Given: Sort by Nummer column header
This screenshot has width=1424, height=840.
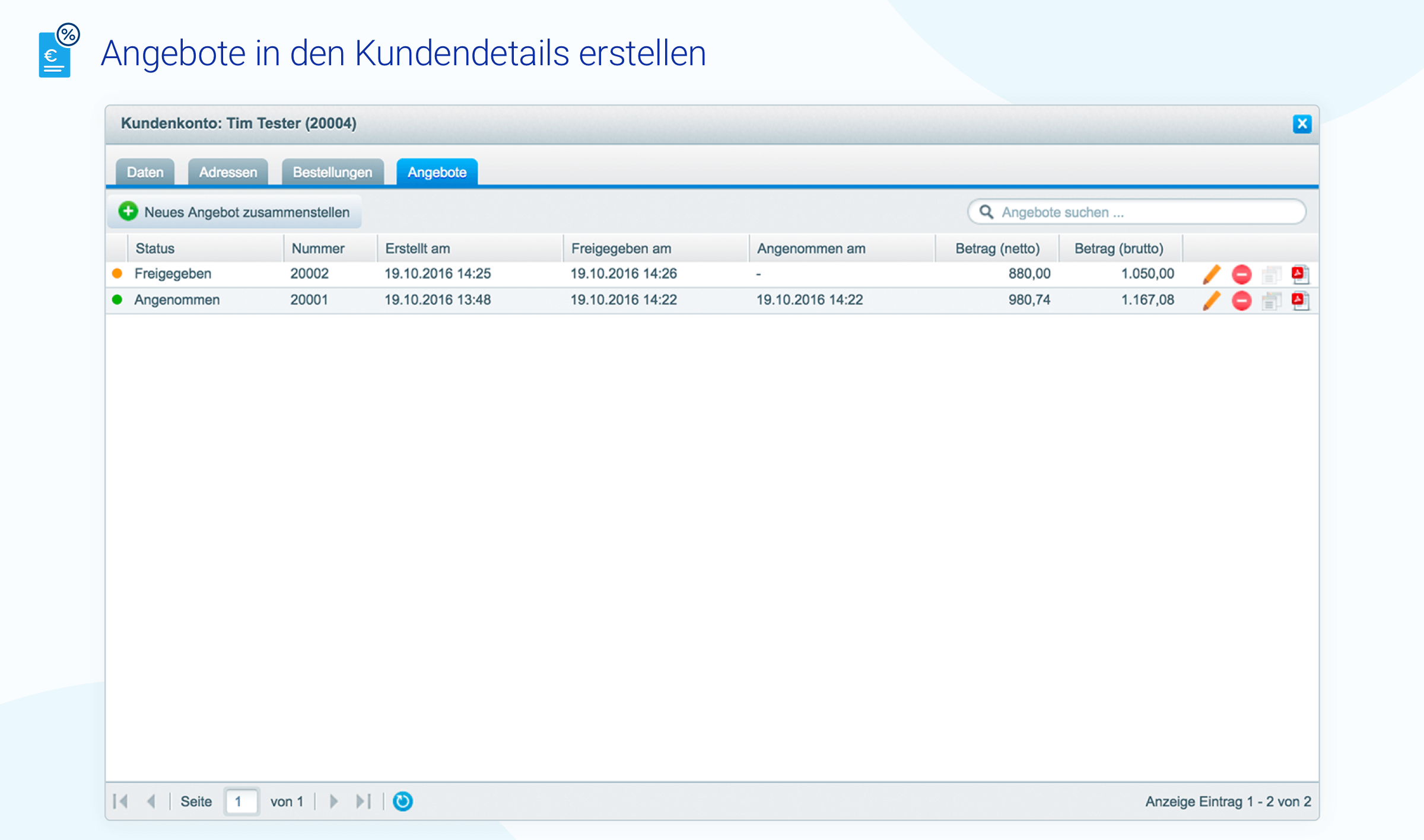Looking at the screenshot, I should (330, 249).
